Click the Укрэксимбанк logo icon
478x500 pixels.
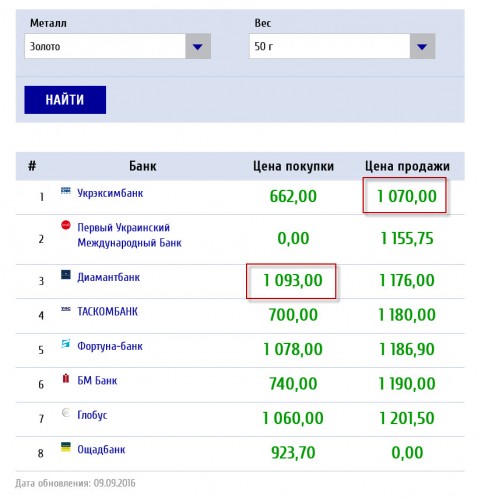pos(66,191)
